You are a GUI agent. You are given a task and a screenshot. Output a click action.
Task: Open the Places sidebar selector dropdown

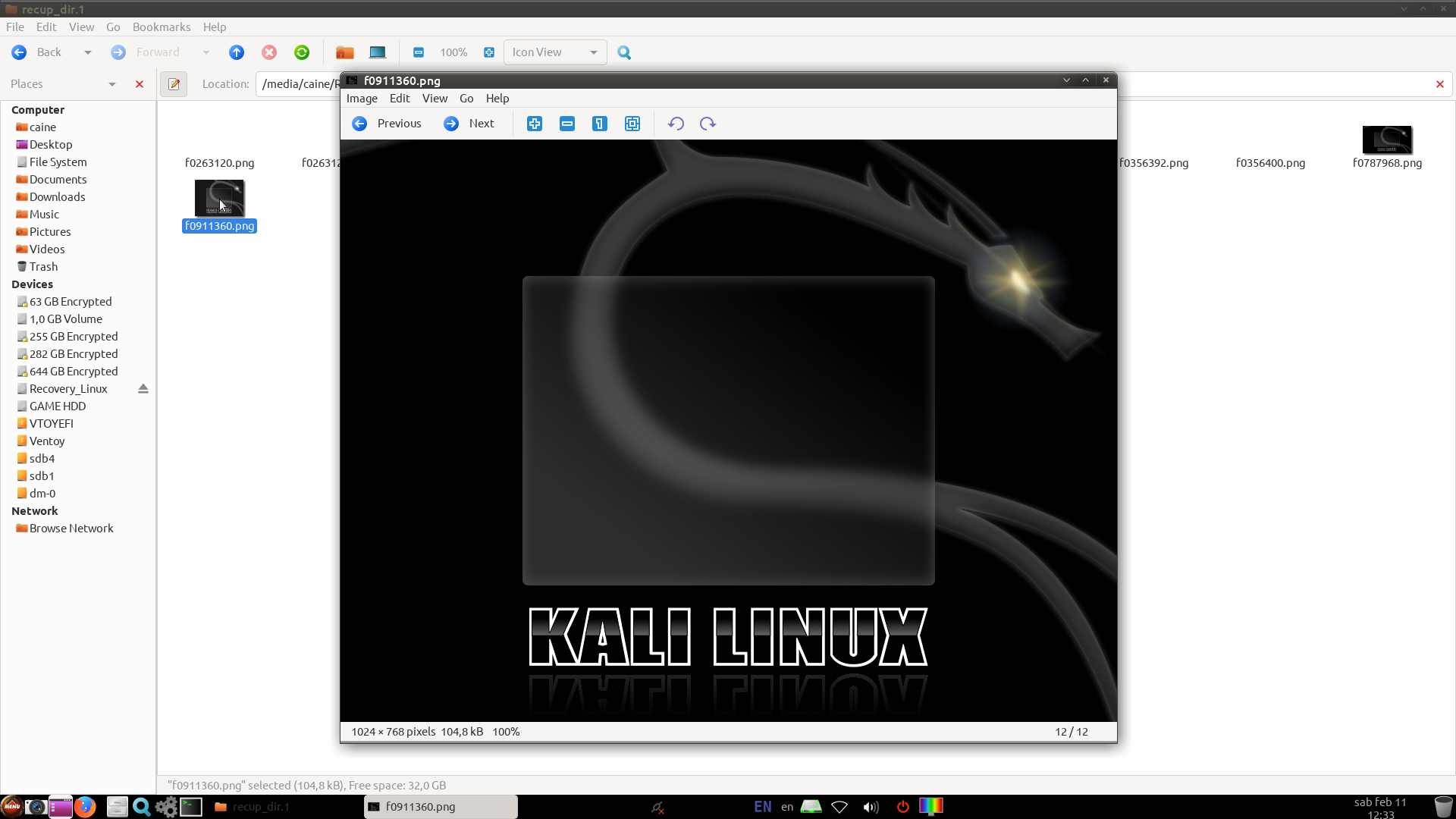click(x=111, y=84)
